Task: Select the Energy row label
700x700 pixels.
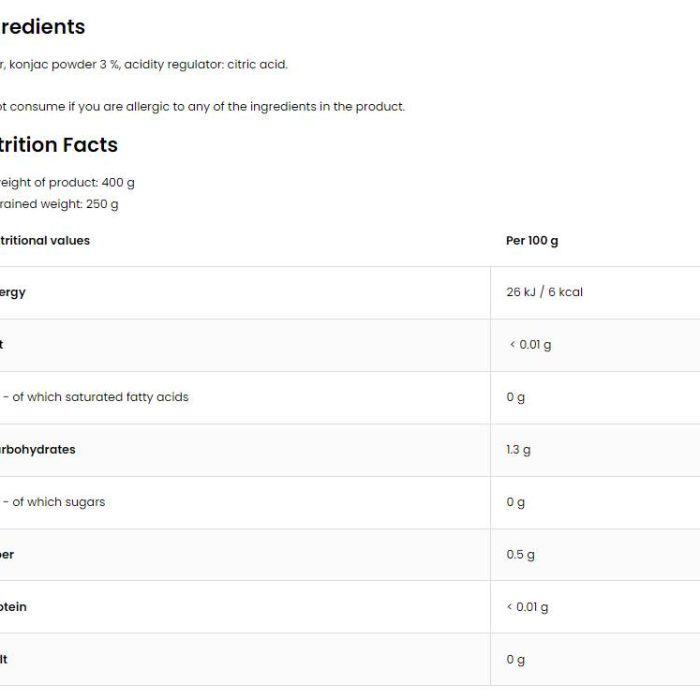Action: pyautogui.click(x=12, y=293)
